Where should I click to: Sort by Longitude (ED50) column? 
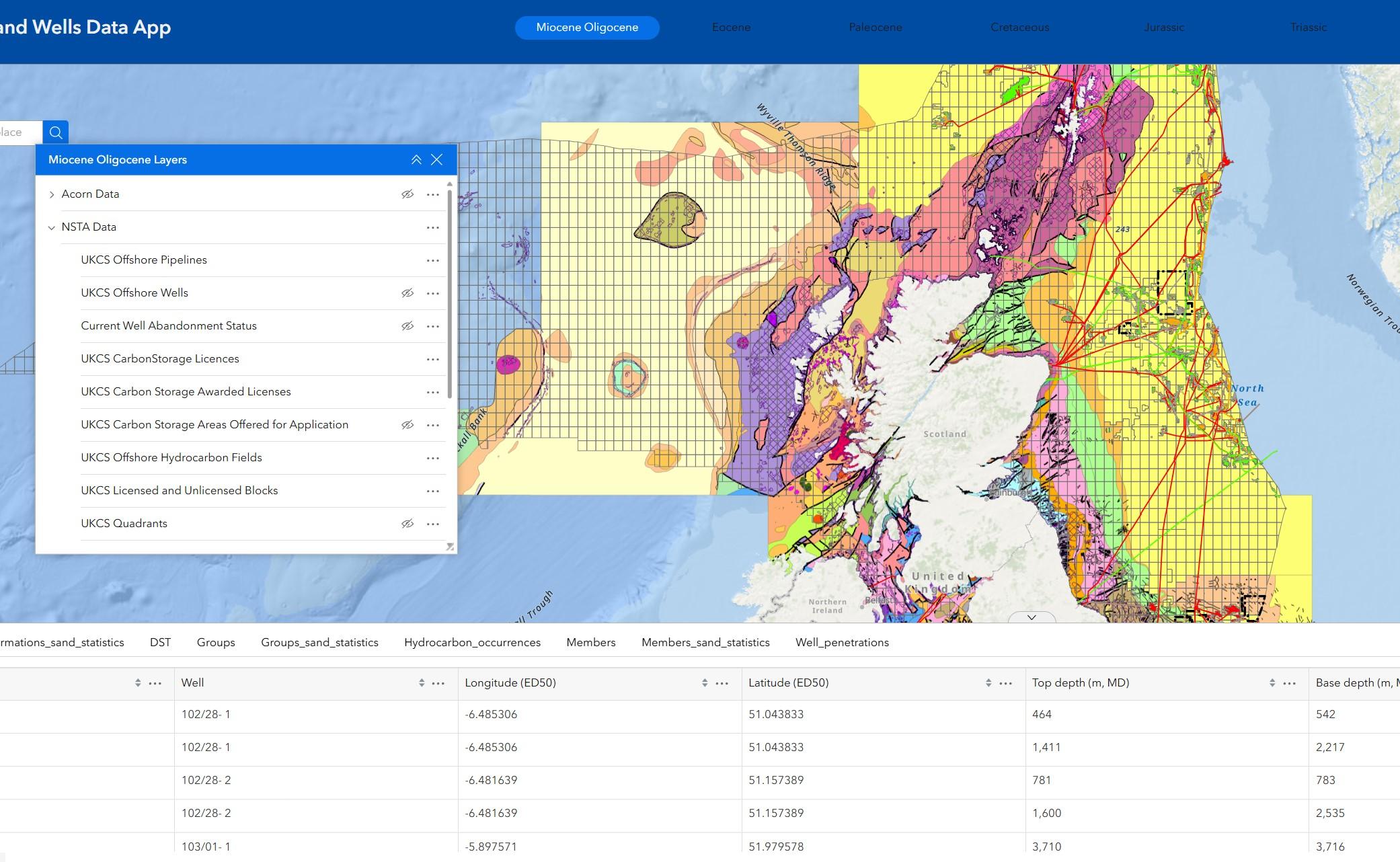[705, 683]
